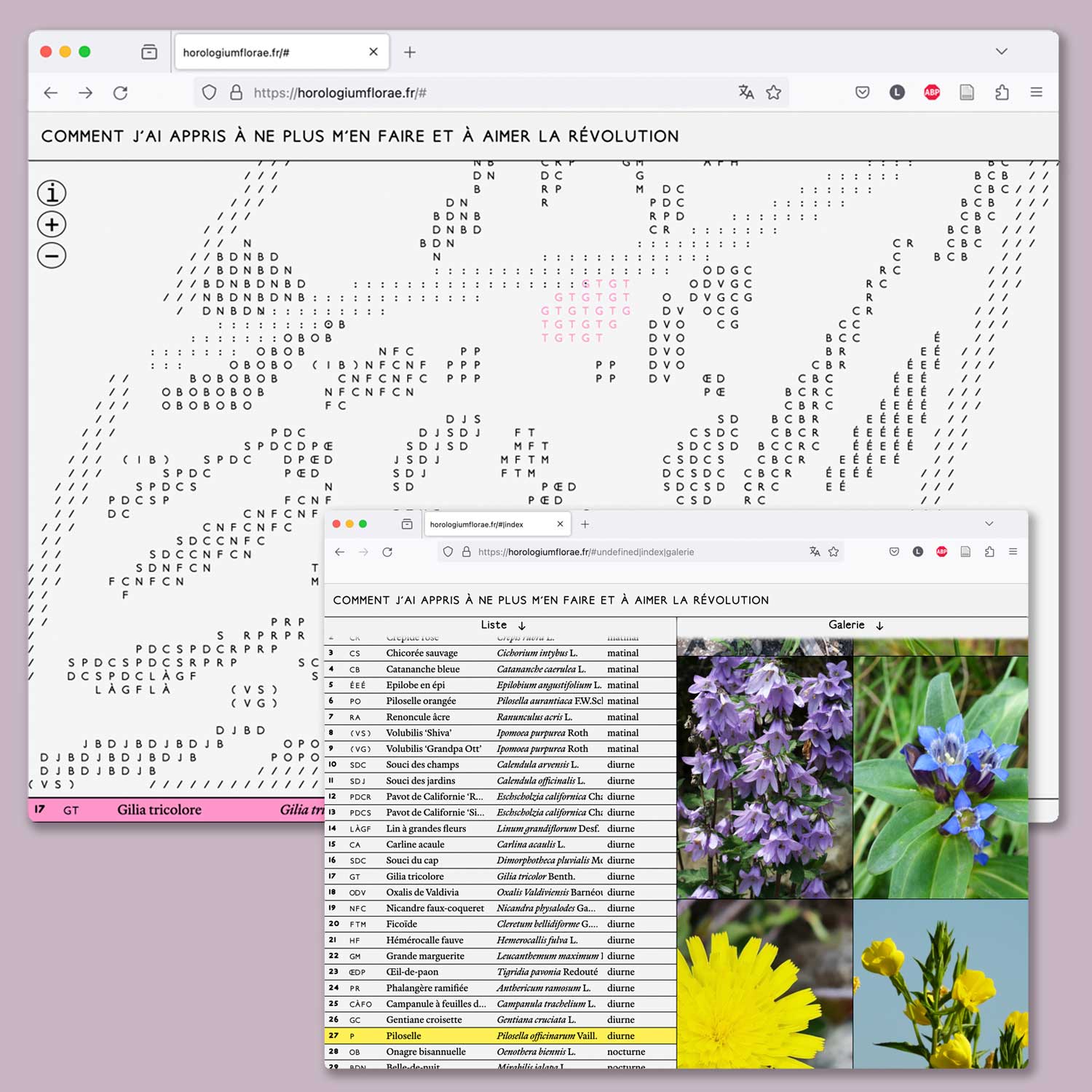Click the reader/save page icon in large window
This screenshot has height=1092, width=1092.
[967, 92]
